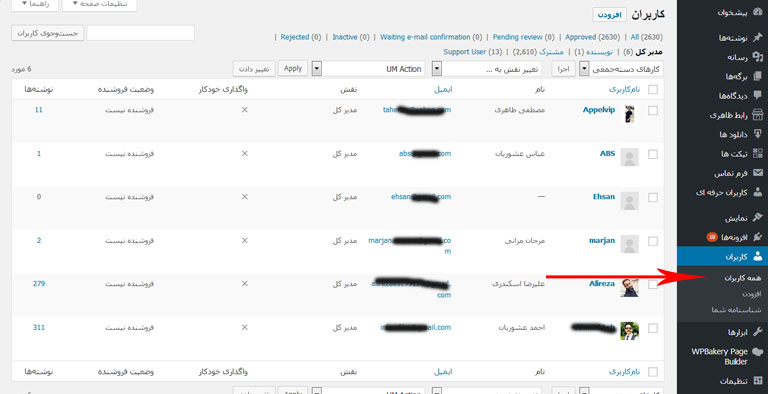Click the جست‌وجوی کاربران search button
Viewport: 768px width, 394px height.
click(x=48, y=33)
